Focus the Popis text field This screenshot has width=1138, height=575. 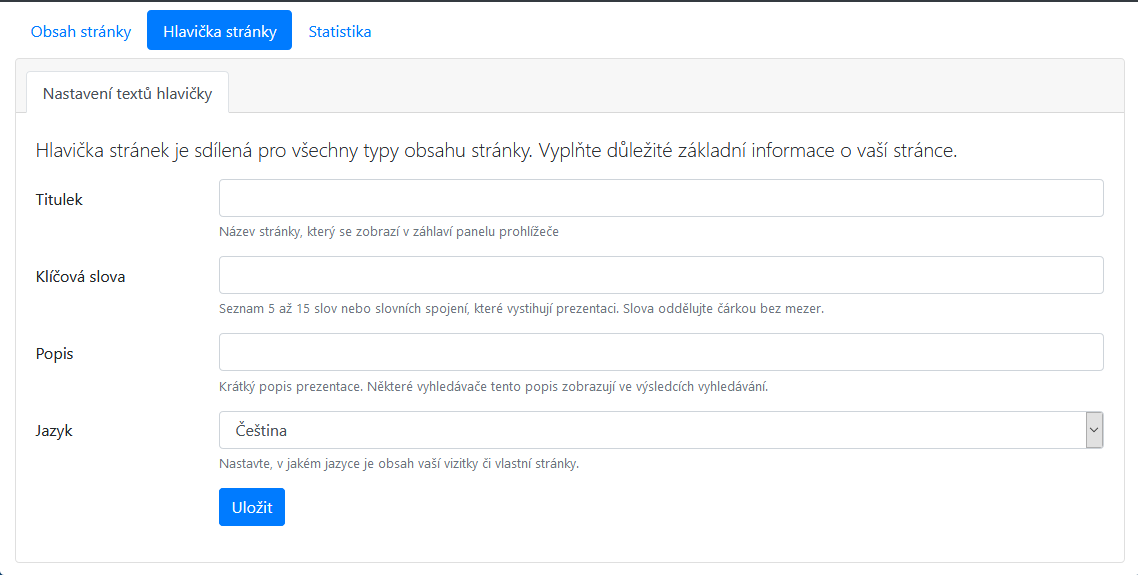tap(660, 352)
